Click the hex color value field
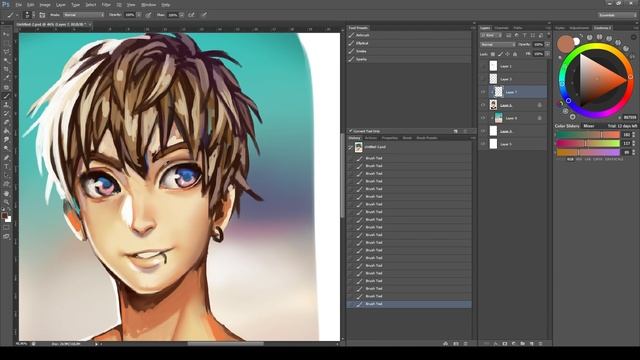Image resolution: width=640 pixels, height=360 pixels. coord(629,117)
